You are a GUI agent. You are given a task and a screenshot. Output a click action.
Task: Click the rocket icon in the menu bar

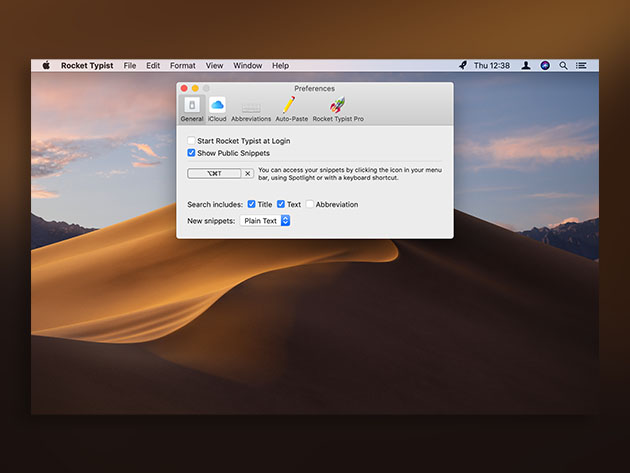[463, 65]
